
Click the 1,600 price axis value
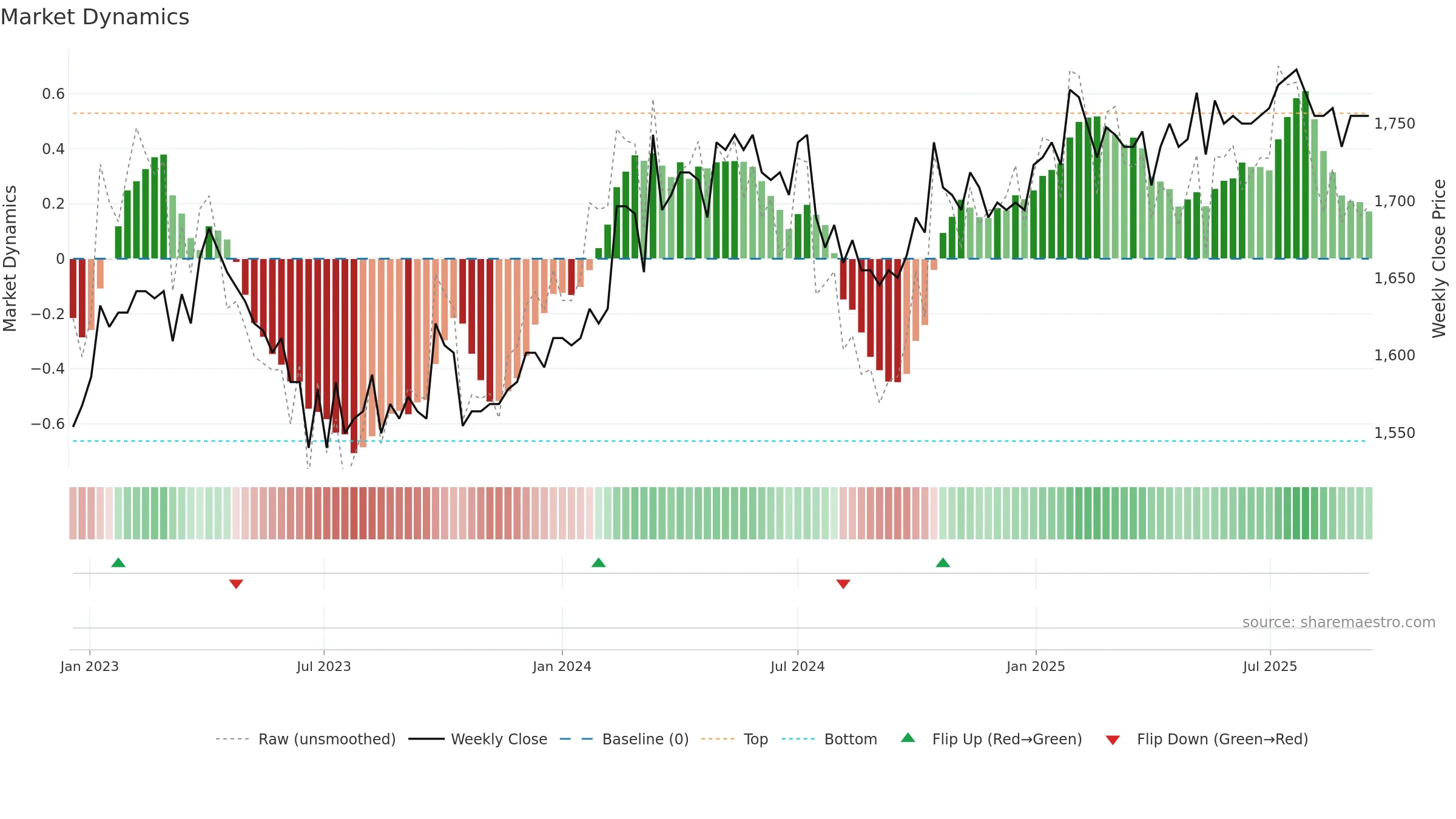tap(1395, 356)
